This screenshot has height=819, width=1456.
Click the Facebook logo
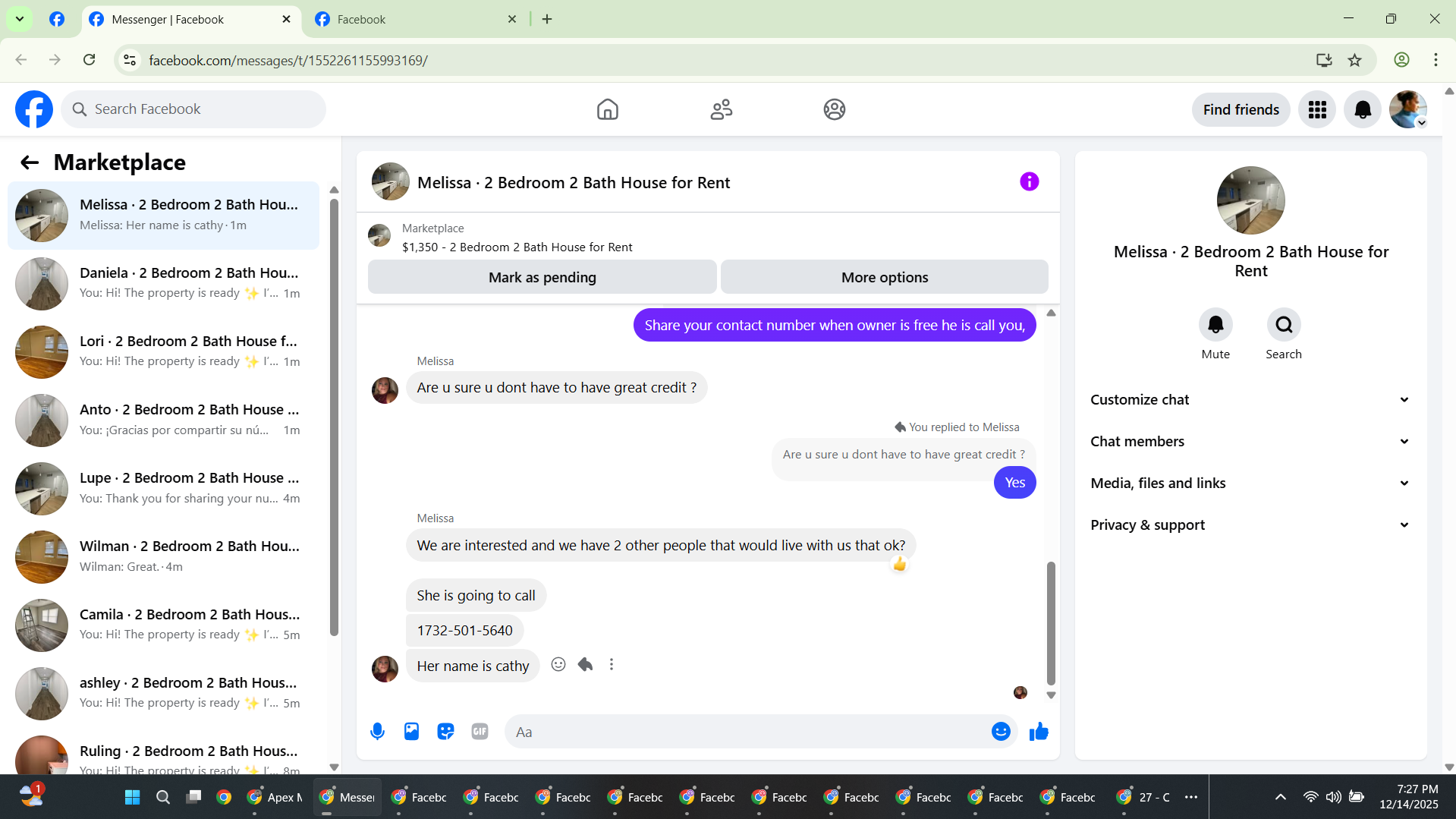pyautogui.click(x=34, y=109)
